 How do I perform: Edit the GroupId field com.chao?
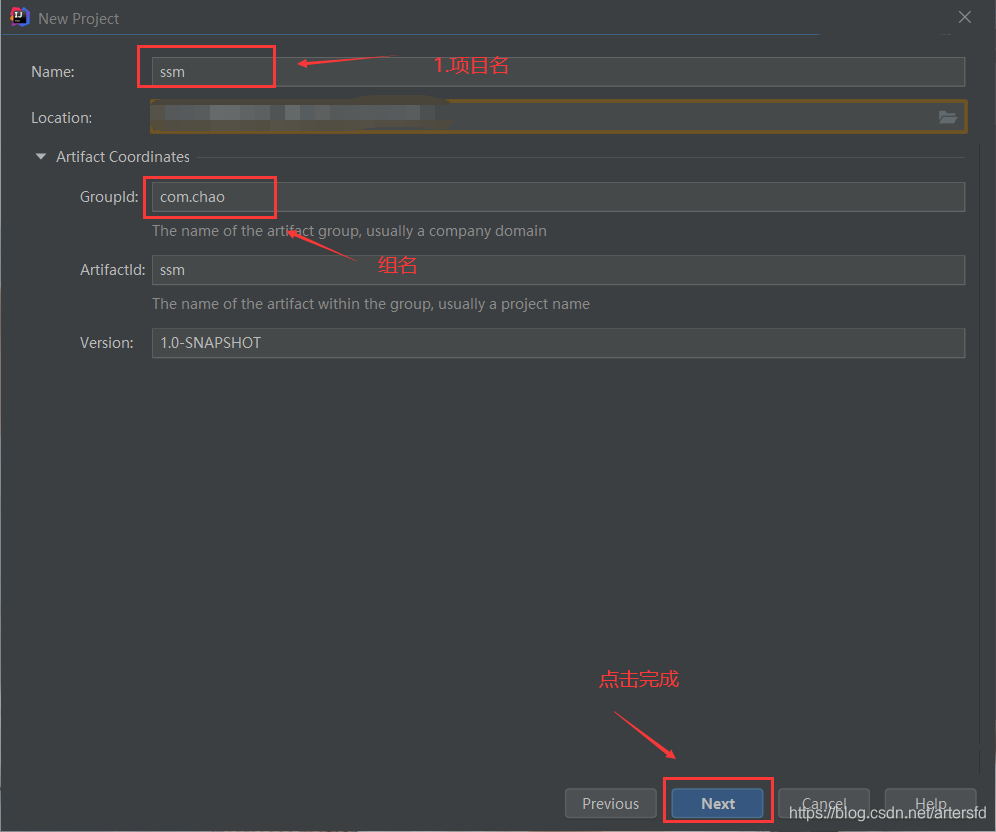click(x=558, y=197)
